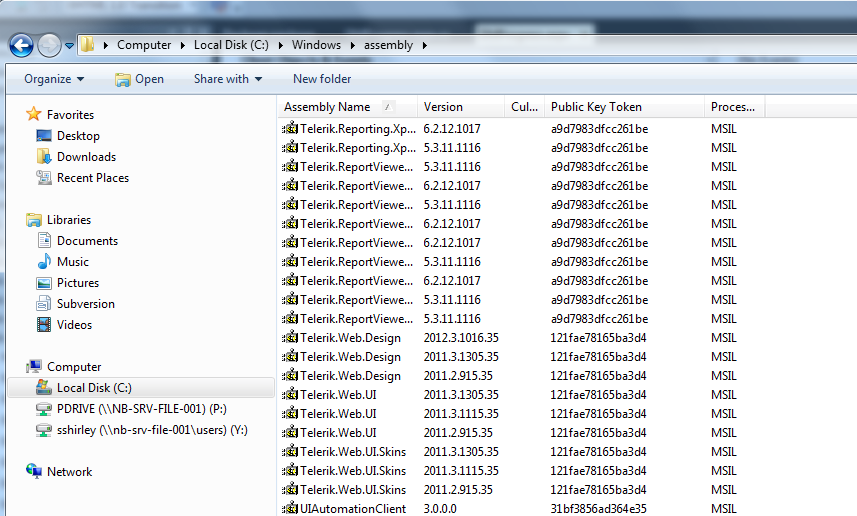Expand root arrow before Computer in breadcrumb

[106, 45]
